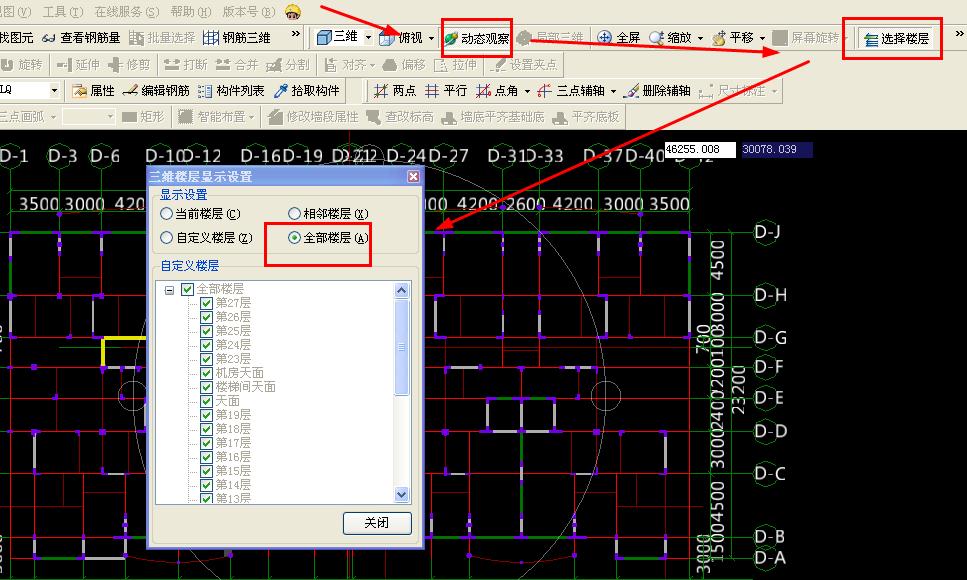Screen dimensions: 967x580
Task: Collapse the 全部楼层 tree node
Action: [x=170, y=289]
